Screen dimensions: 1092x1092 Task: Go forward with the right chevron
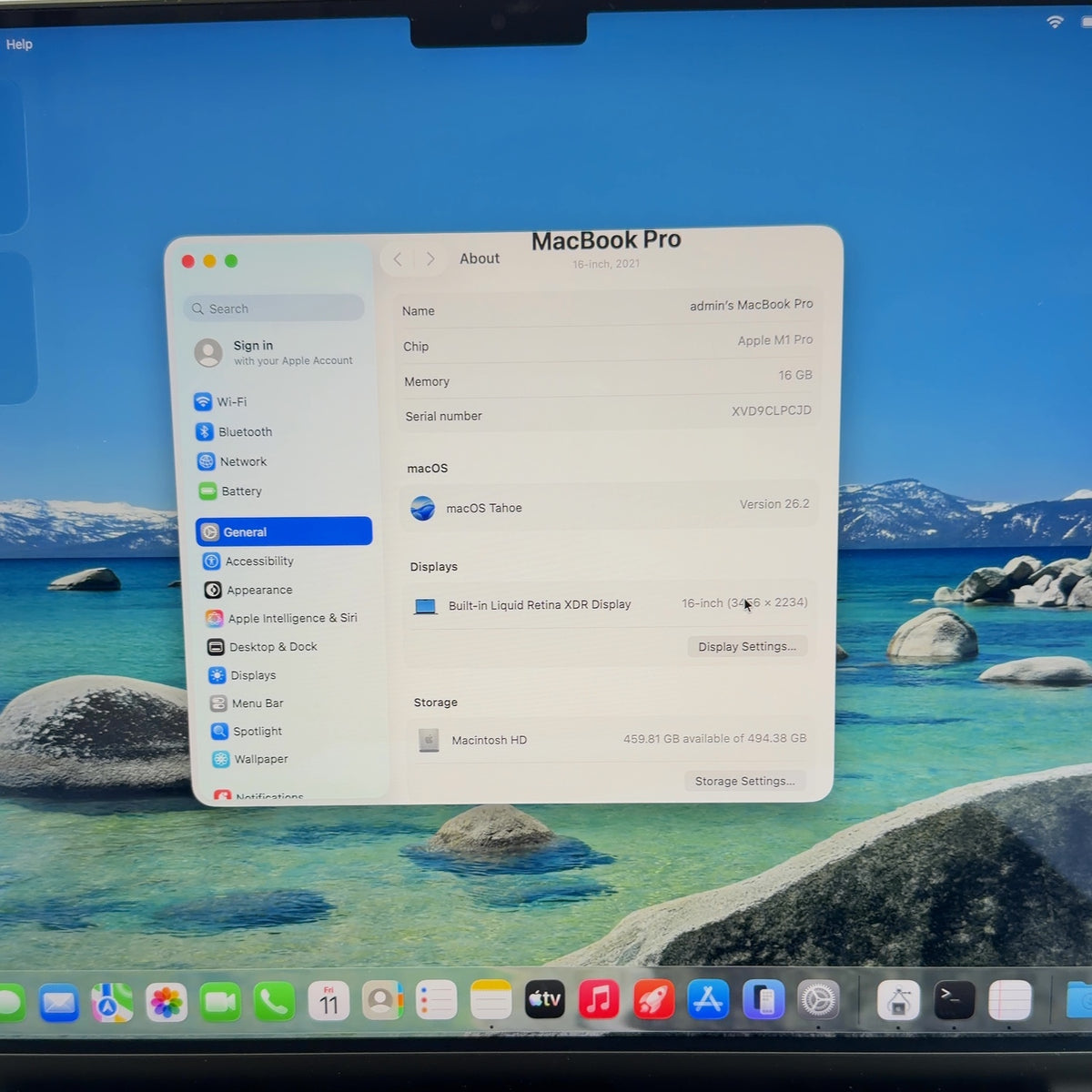pos(430,259)
